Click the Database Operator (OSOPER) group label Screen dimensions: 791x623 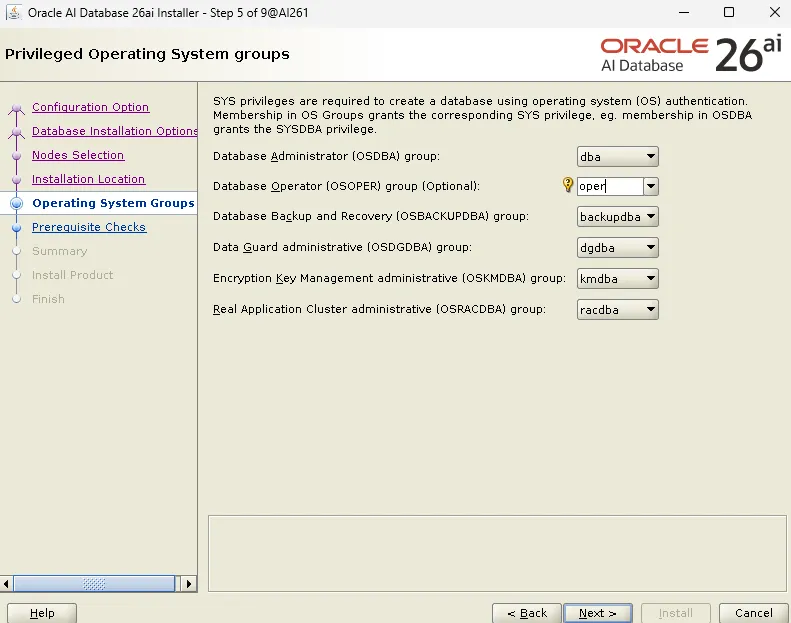(346, 186)
